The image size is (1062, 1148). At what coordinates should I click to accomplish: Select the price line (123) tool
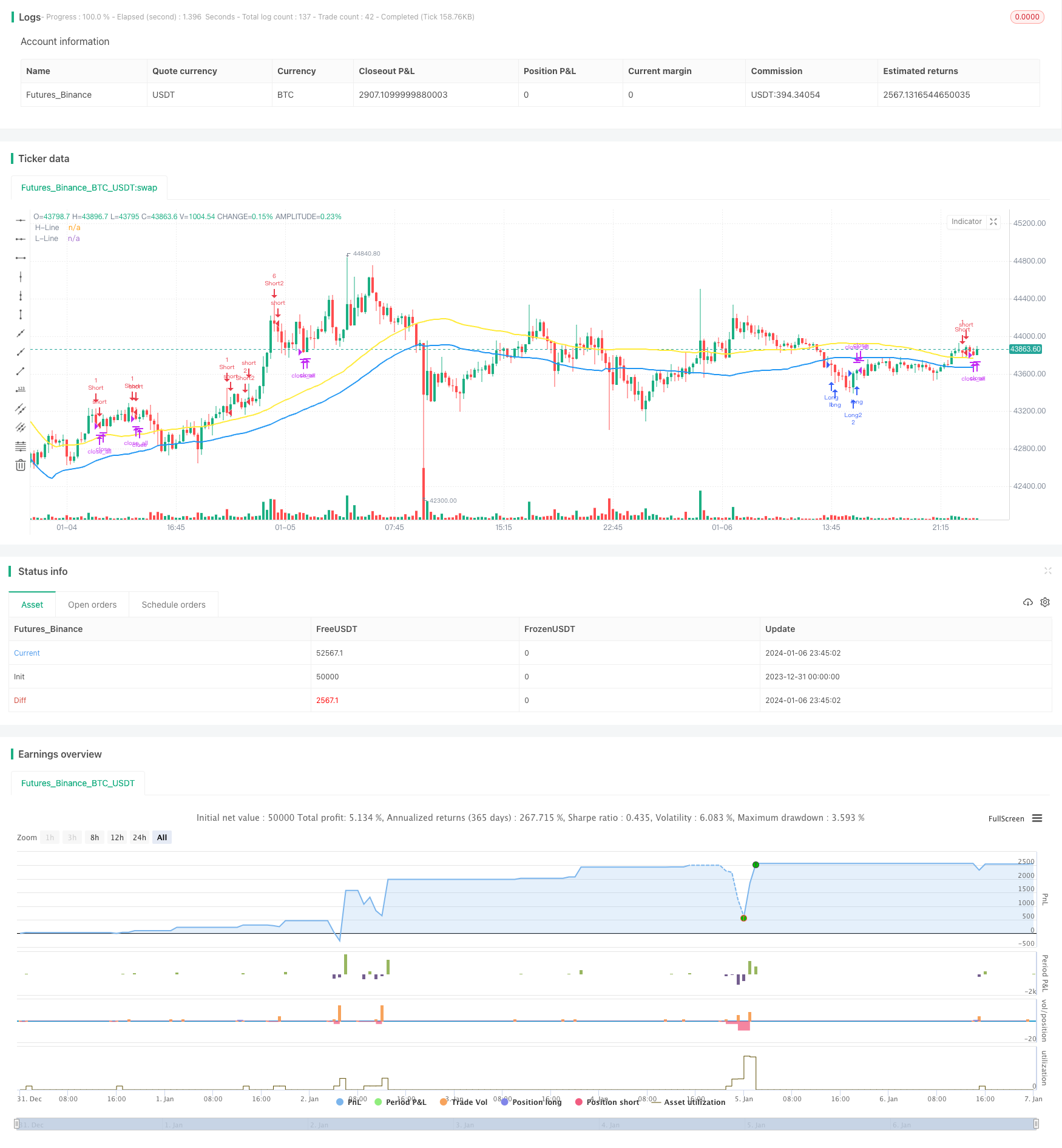(x=21, y=390)
